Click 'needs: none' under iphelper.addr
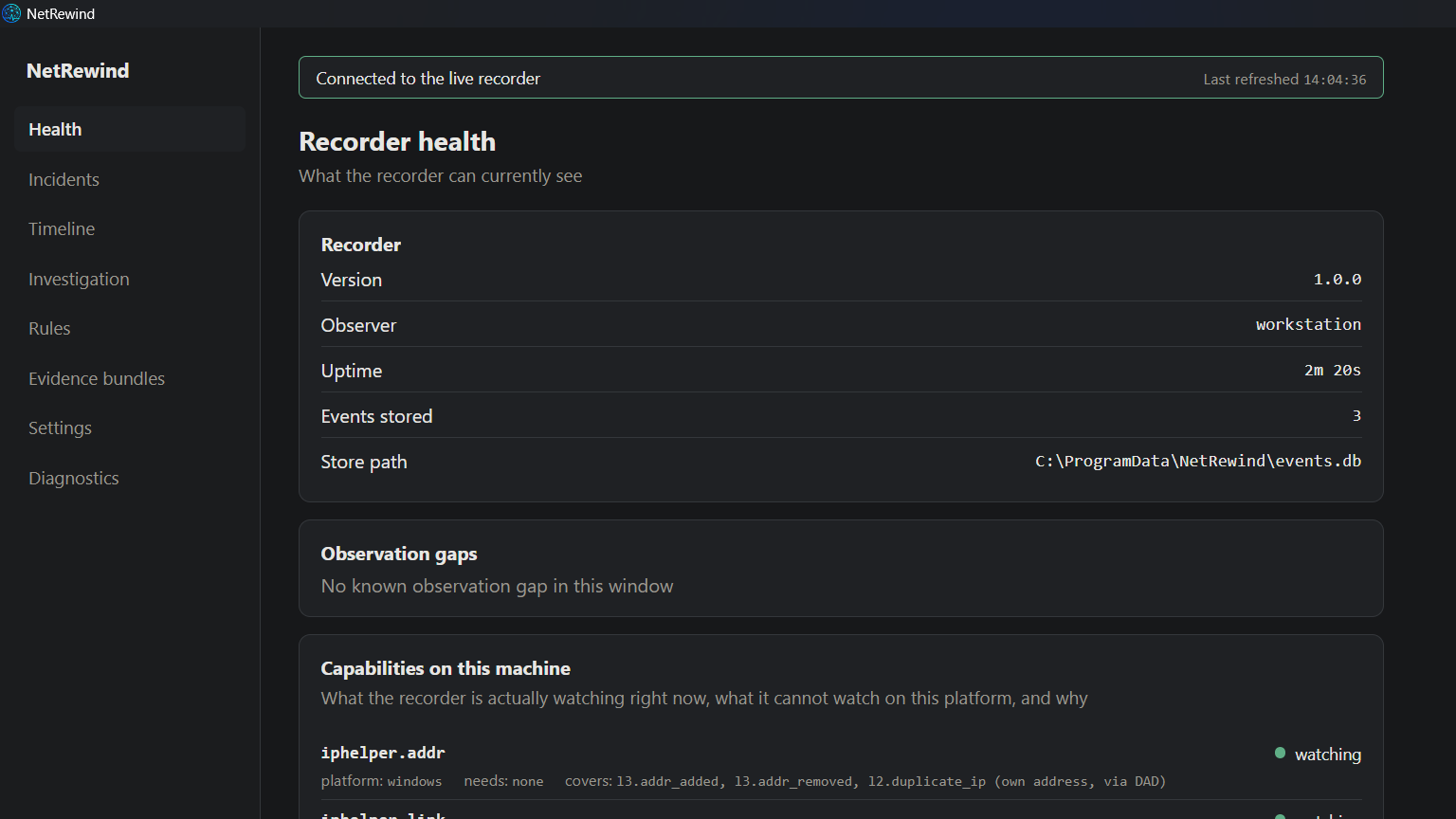 tap(503, 781)
